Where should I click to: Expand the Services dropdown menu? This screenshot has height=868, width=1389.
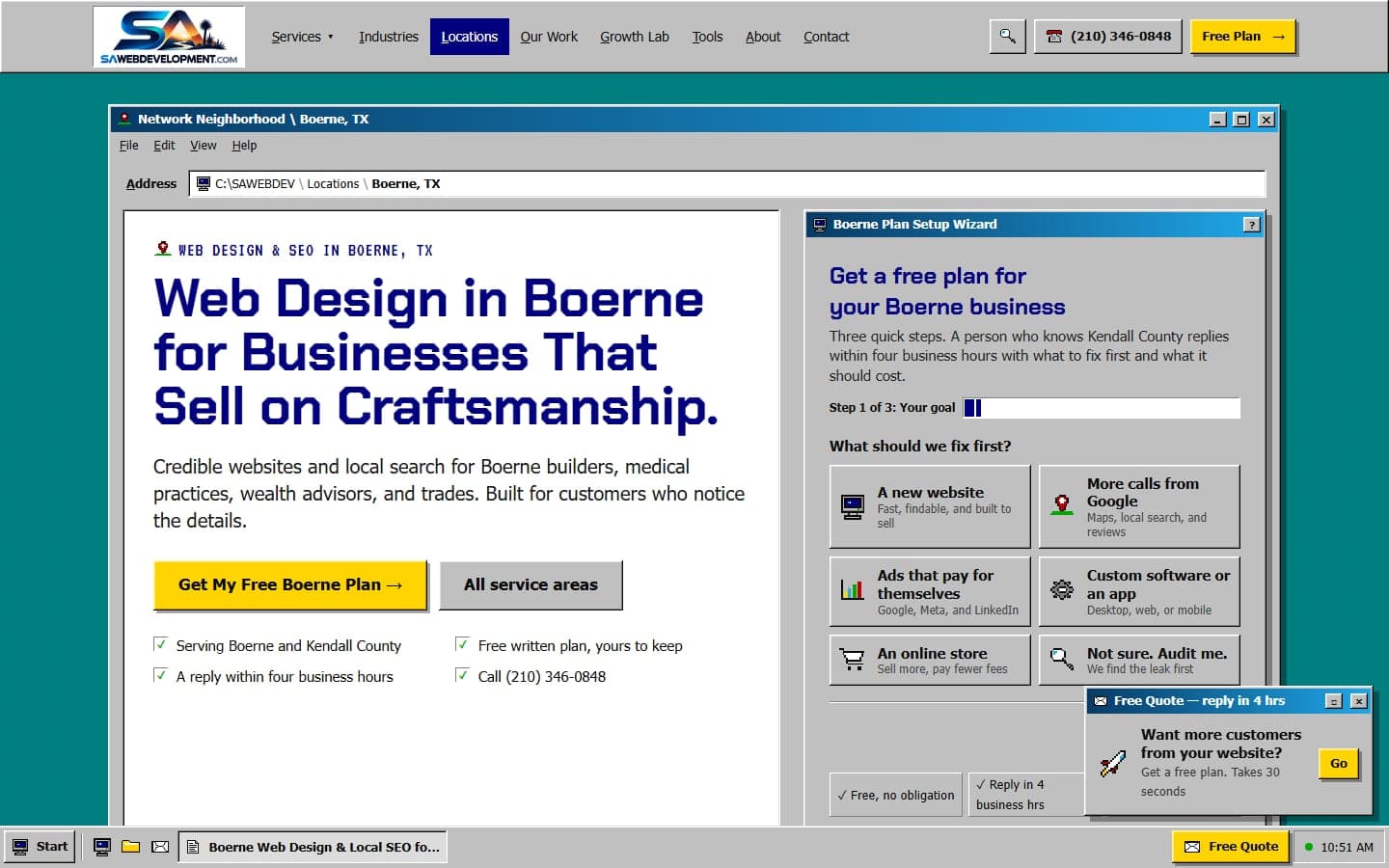click(302, 37)
